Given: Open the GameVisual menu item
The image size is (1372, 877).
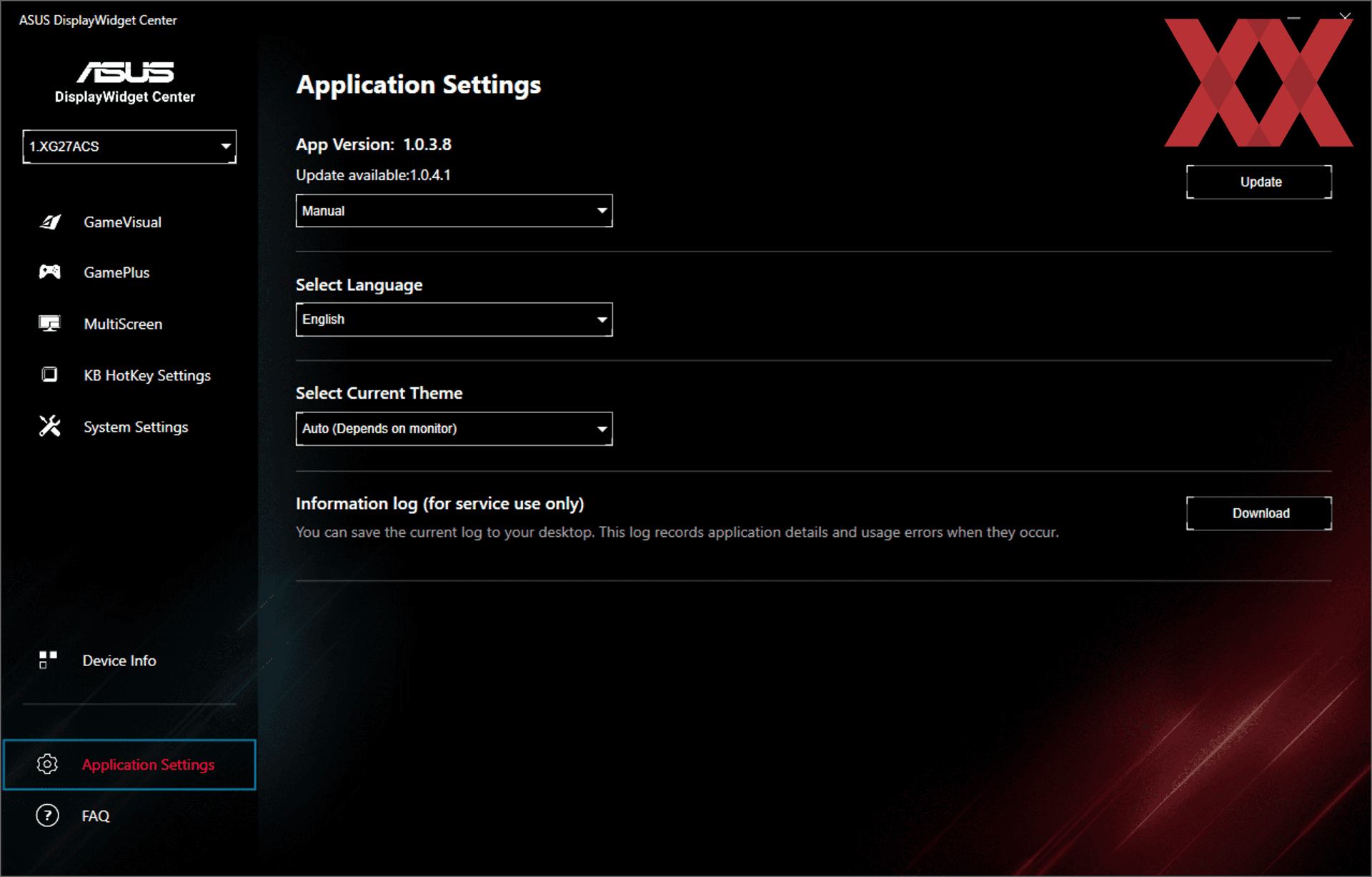Looking at the screenshot, I should (x=123, y=222).
